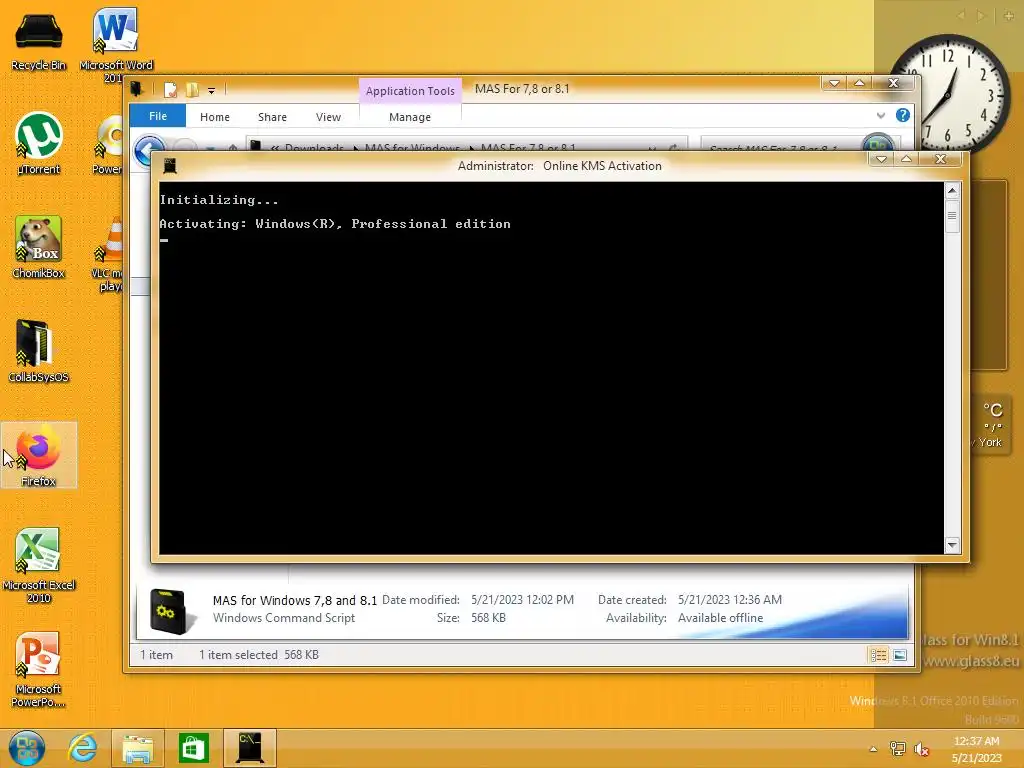
Task: Launch Internet Explorer from the taskbar
Action: (82, 748)
